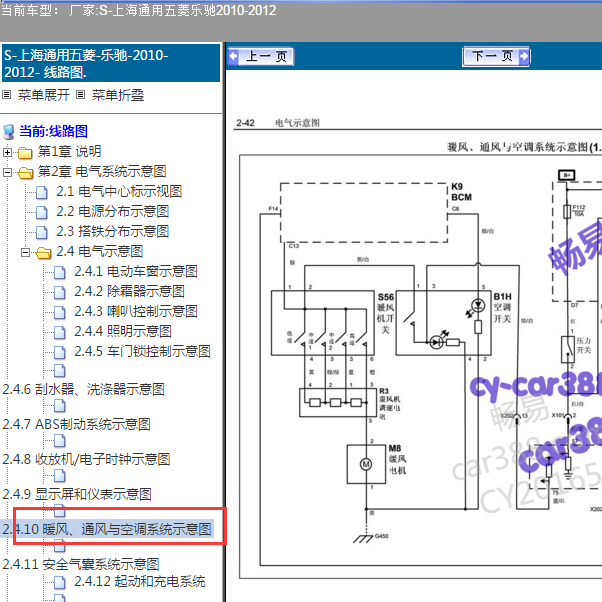Open 2.4.8 收放机/电子时钟示意图

(86, 459)
